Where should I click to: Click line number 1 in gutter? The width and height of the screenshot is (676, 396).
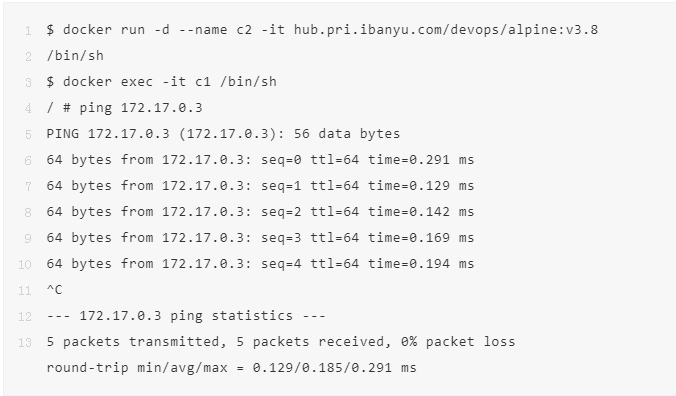point(28,31)
